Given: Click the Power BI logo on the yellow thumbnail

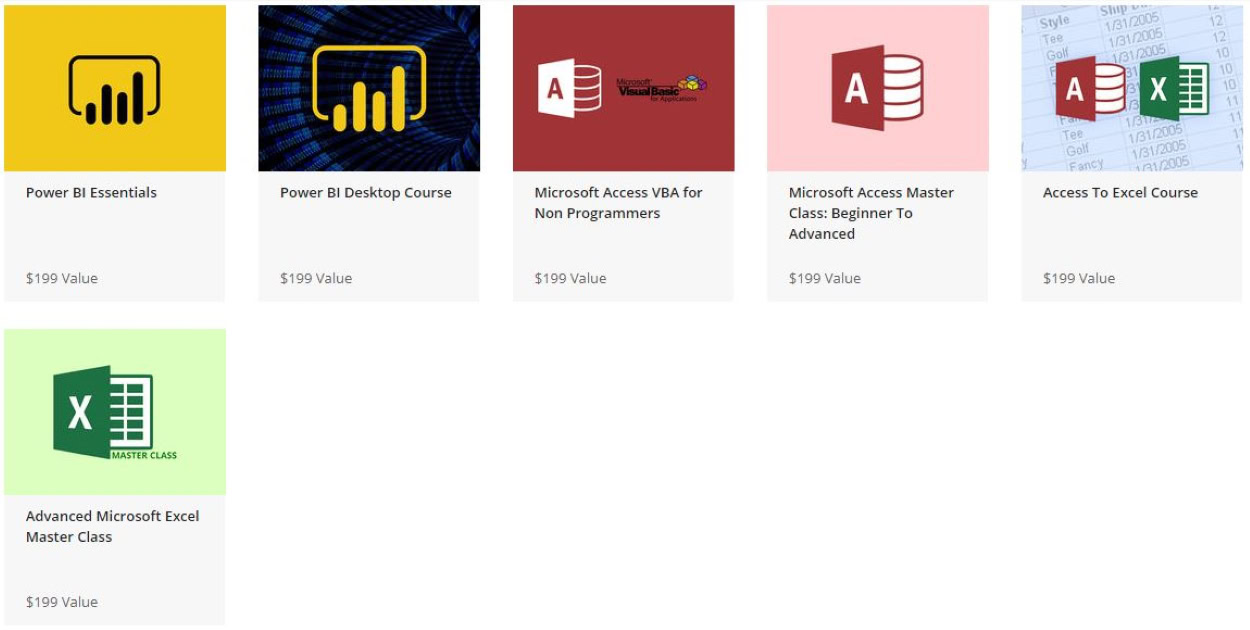Looking at the screenshot, I should 114,84.
